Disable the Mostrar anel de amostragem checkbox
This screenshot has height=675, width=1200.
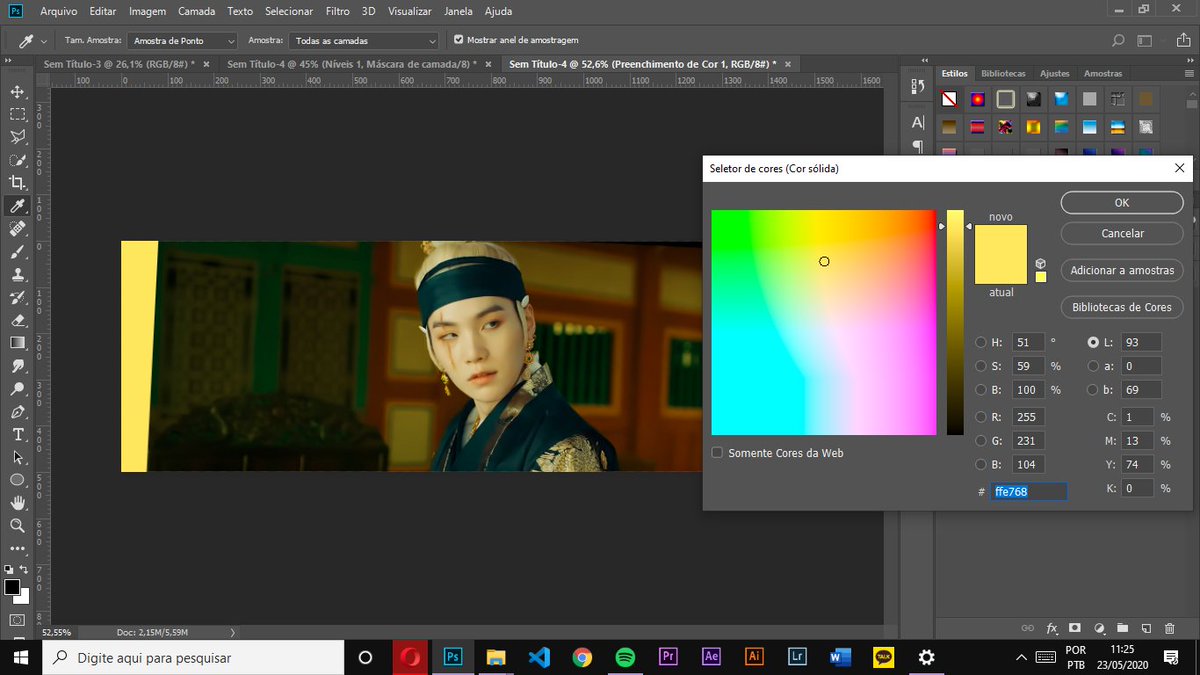pos(457,41)
